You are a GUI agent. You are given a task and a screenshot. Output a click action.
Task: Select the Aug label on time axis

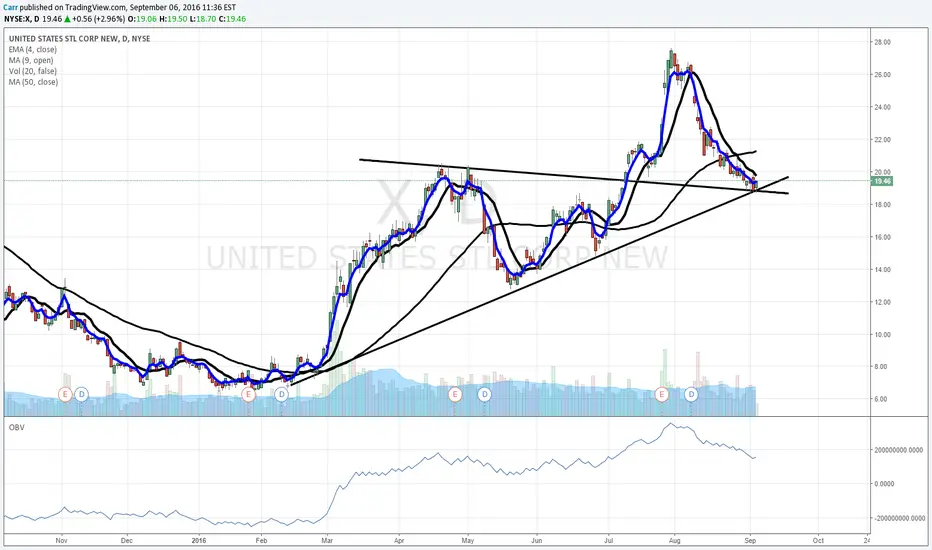(675, 540)
